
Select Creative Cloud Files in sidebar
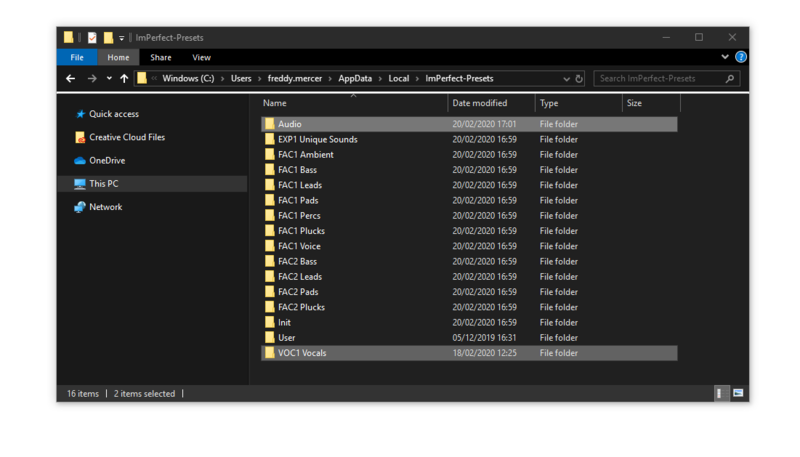[126, 137]
